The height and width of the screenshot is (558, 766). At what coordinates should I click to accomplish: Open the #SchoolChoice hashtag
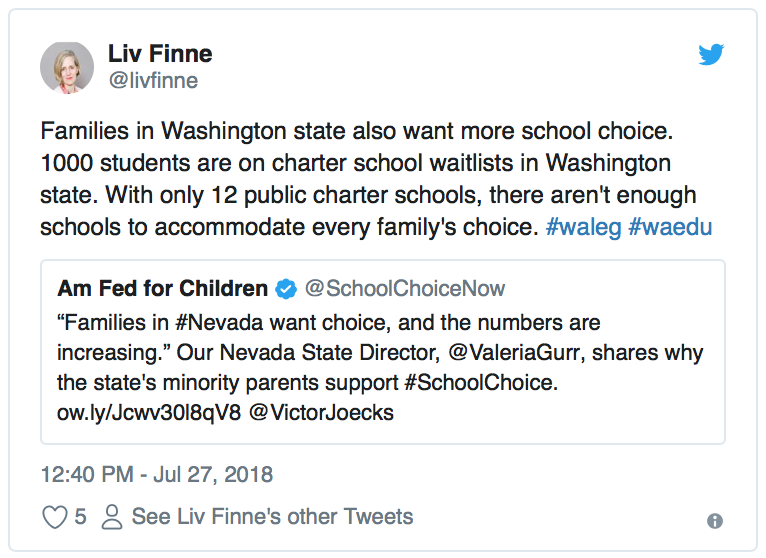point(481,383)
